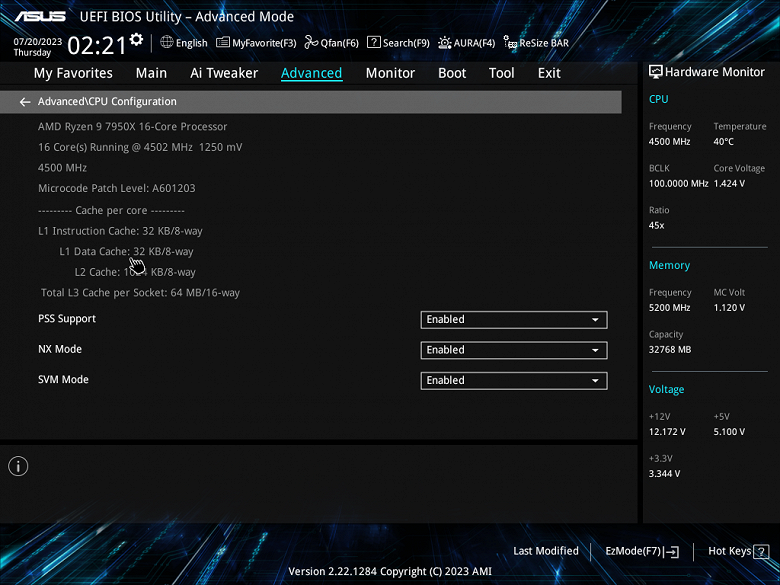This screenshot has height=585, width=780.
Task: Click Last Modified button
Action: click(546, 551)
